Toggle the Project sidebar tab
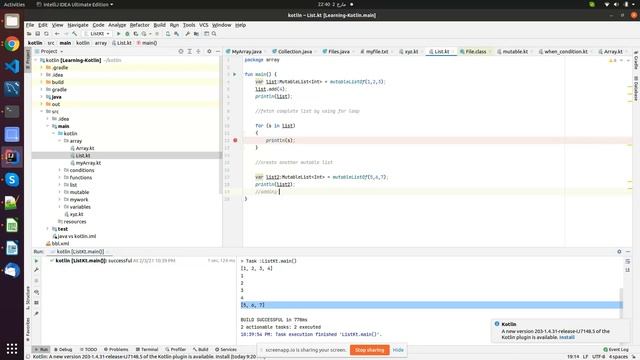The image size is (640, 360). (28, 60)
